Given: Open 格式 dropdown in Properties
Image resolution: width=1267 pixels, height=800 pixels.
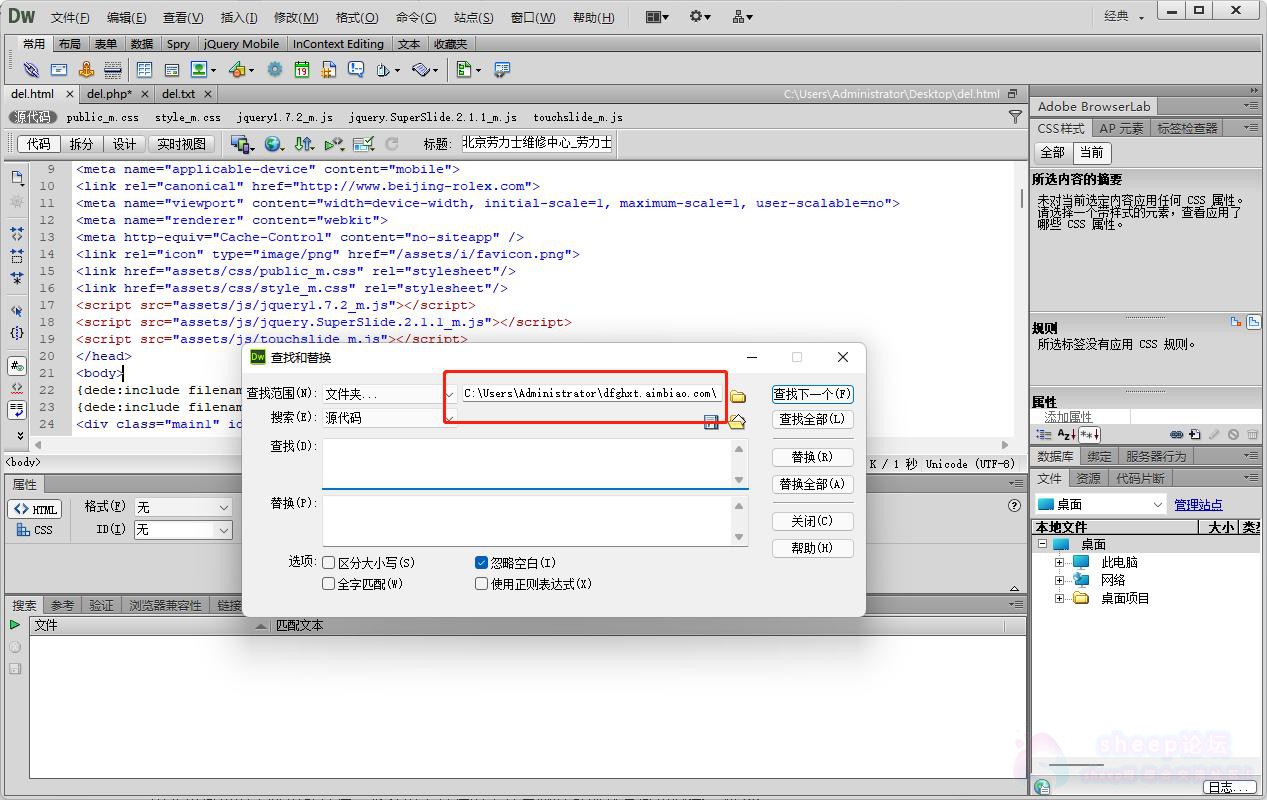Looking at the screenshot, I should coord(183,508).
